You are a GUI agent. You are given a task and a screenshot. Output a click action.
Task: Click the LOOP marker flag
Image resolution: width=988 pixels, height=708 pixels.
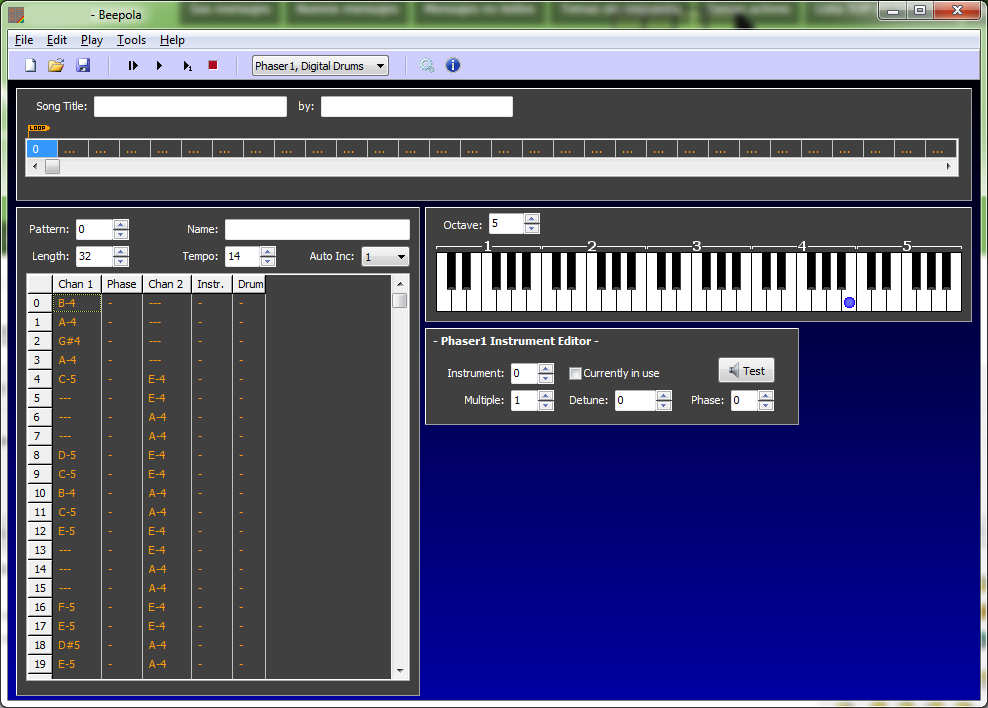click(38, 128)
